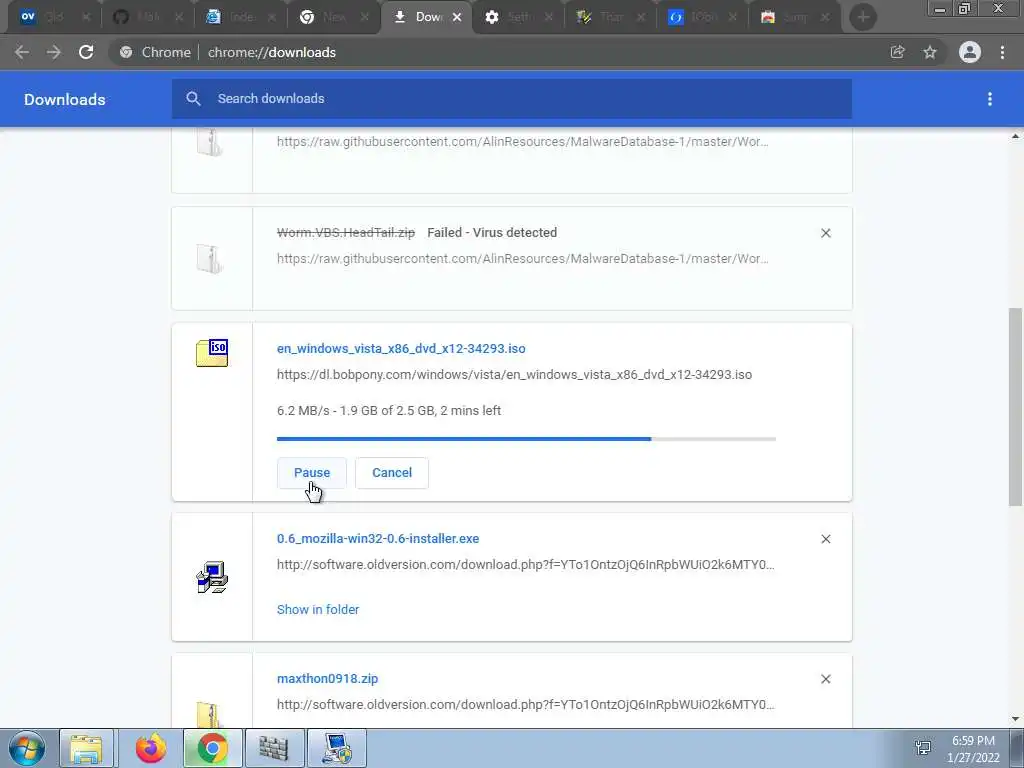Click the Chrome taskbar icon
Viewport: 1024px width, 768px height.
(212, 748)
